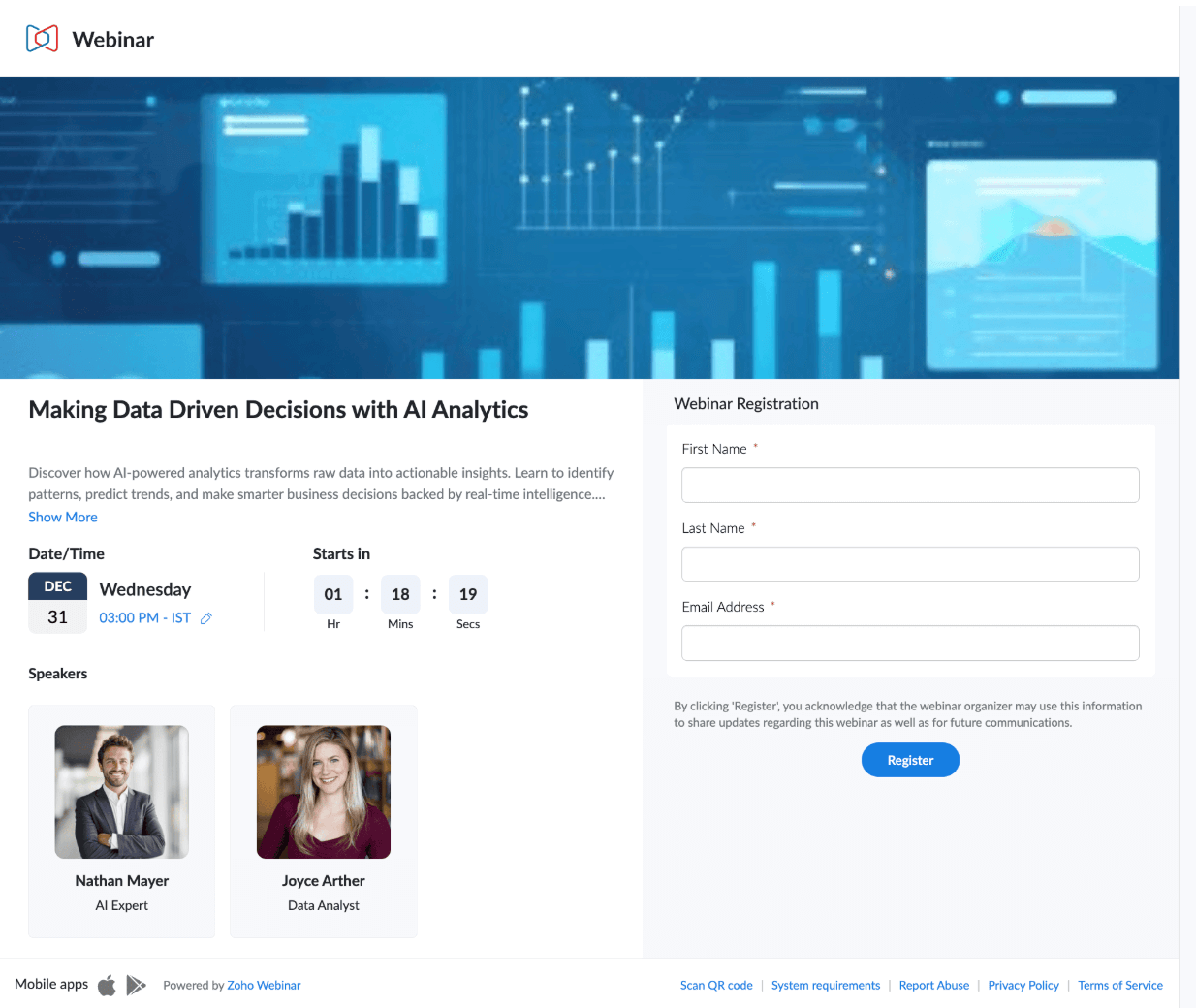Open the Zoho Webinar link
Viewport: 1196px width, 1008px height.
264,986
